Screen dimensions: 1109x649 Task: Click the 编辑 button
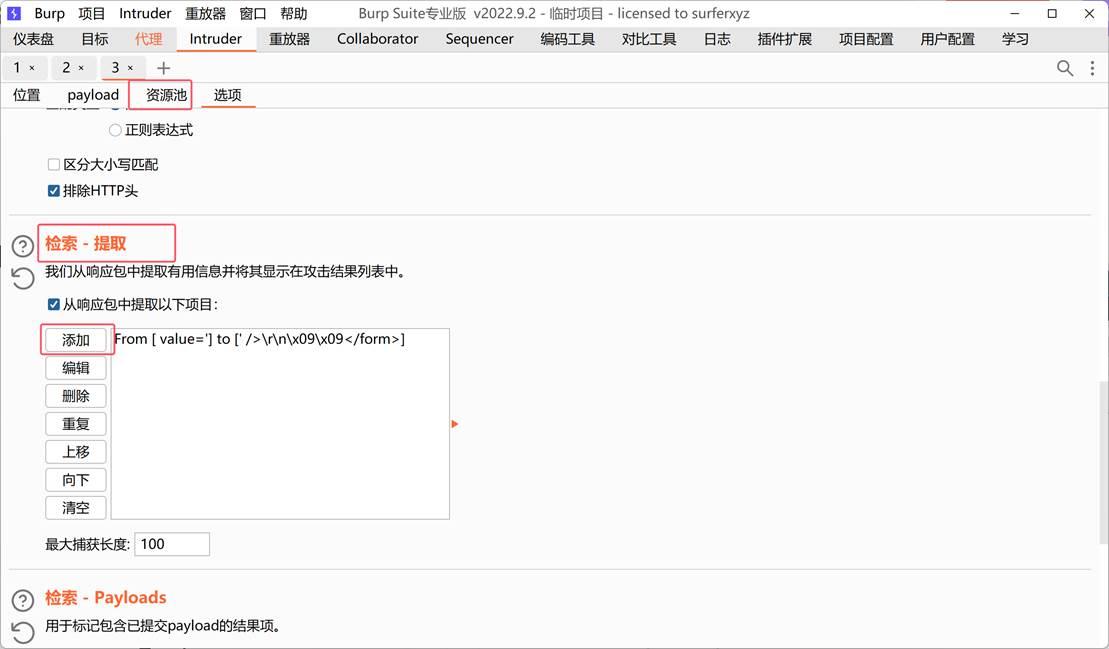click(76, 368)
